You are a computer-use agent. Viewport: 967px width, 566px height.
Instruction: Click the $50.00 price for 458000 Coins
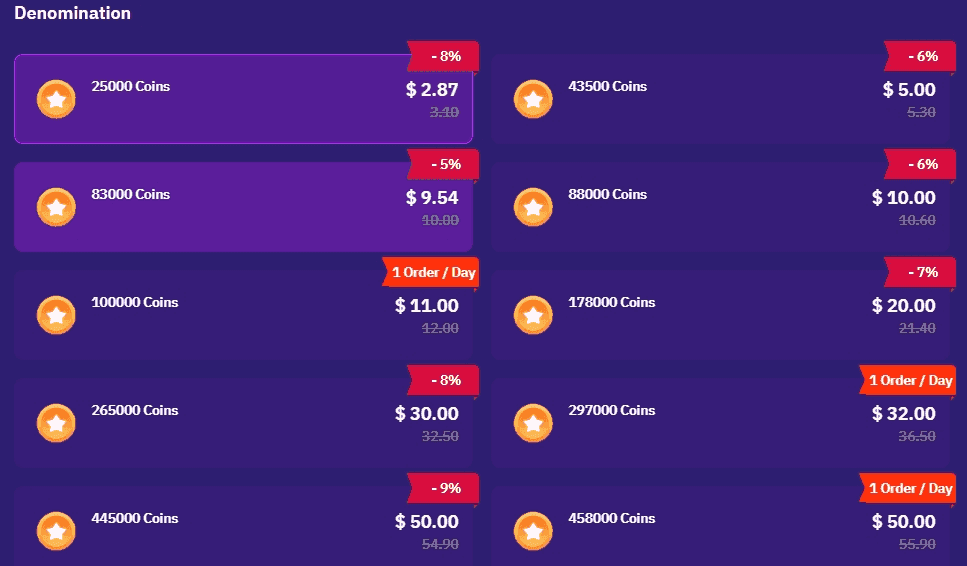[x=904, y=522]
